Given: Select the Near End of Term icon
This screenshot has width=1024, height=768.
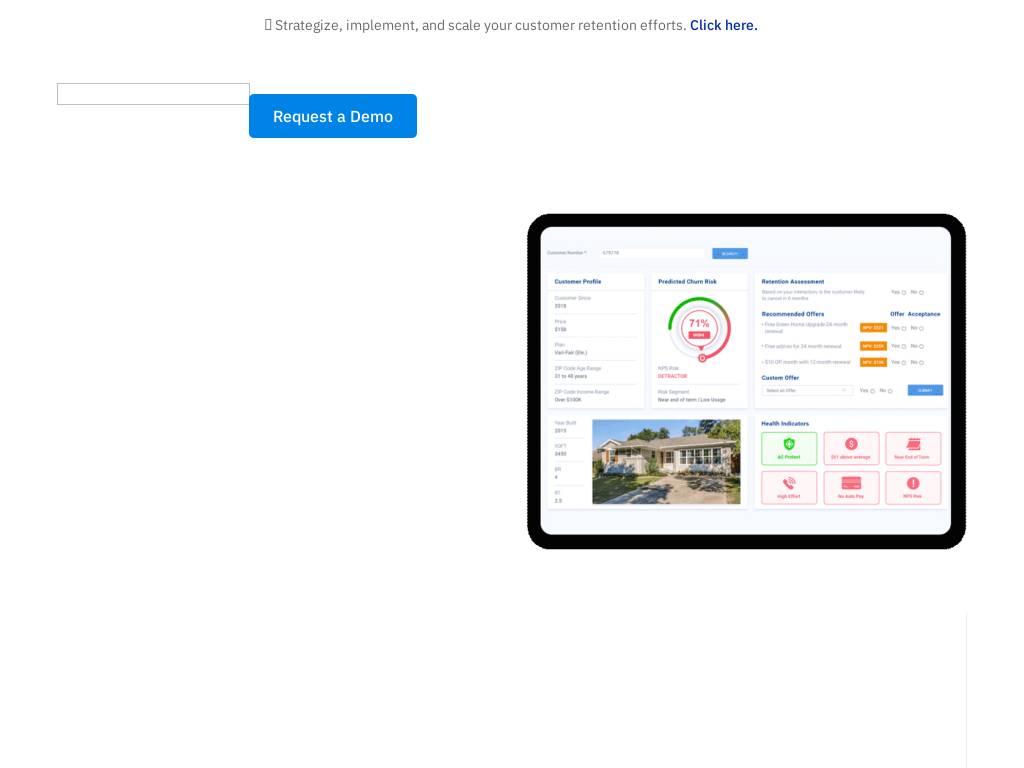Looking at the screenshot, I should pyautogui.click(x=913, y=445).
